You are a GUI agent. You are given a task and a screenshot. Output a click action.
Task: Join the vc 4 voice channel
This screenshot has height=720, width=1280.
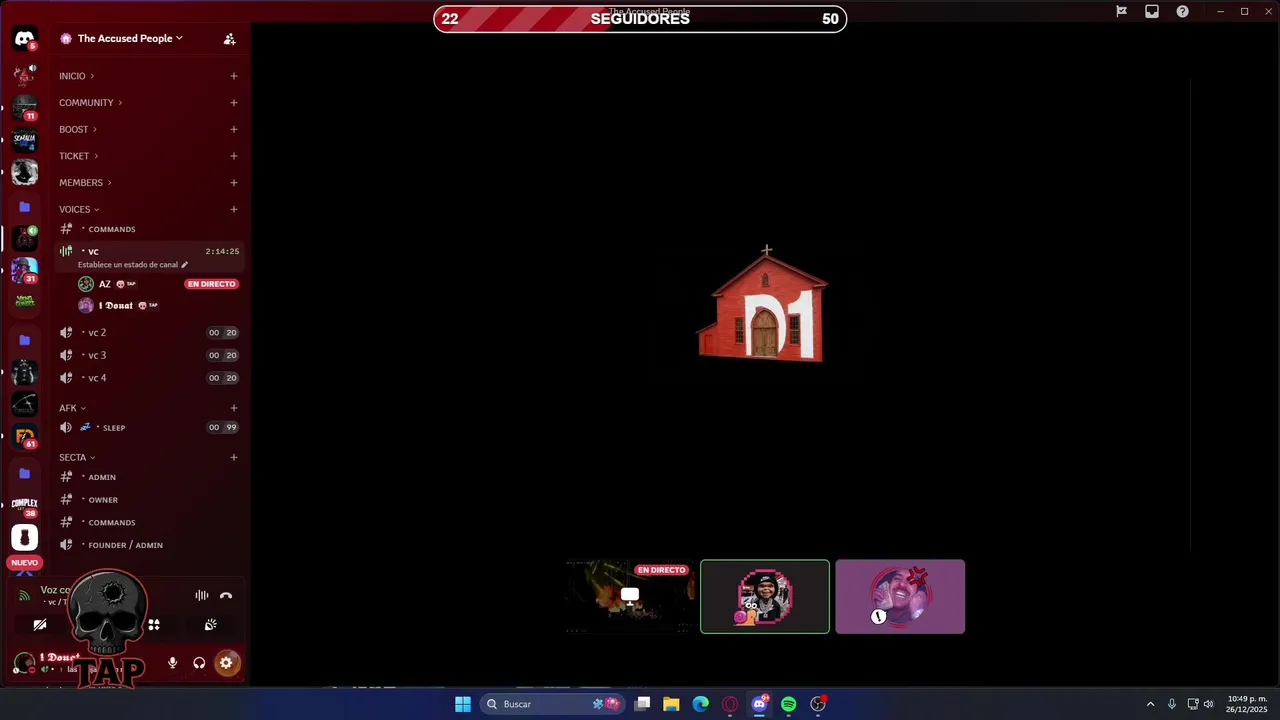click(148, 378)
